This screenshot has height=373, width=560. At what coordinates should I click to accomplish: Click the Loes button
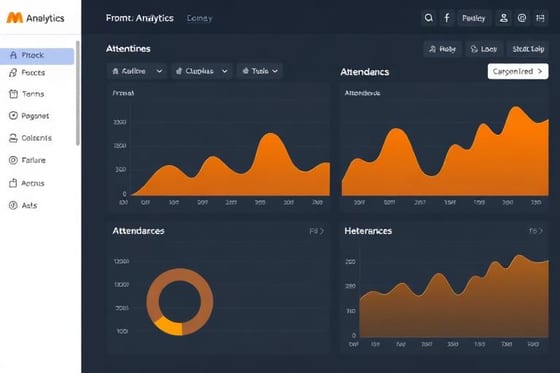pos(484,49)
